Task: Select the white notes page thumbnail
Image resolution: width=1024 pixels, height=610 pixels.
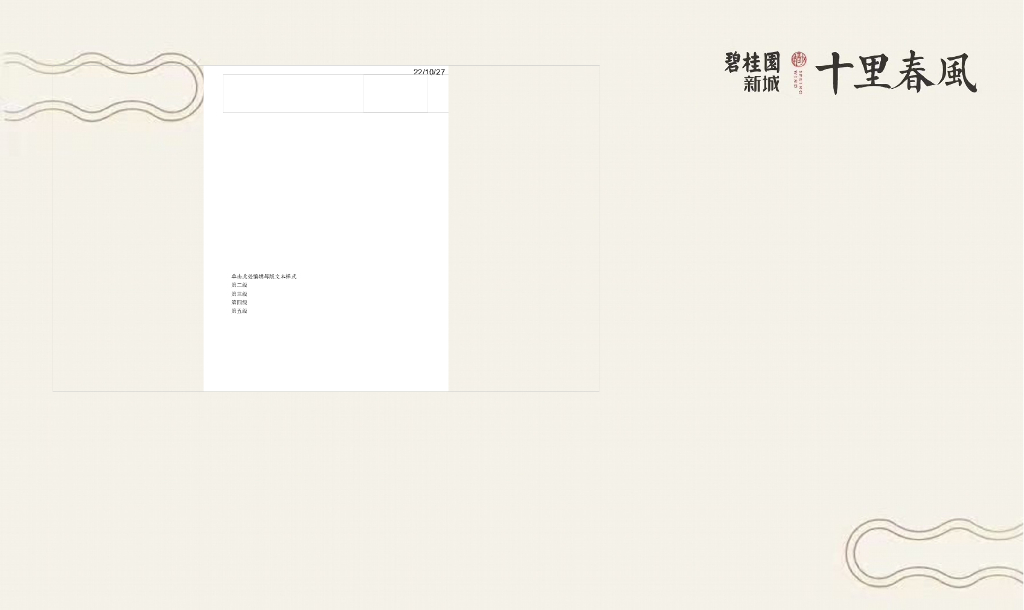Action: [x=326, y=229]
